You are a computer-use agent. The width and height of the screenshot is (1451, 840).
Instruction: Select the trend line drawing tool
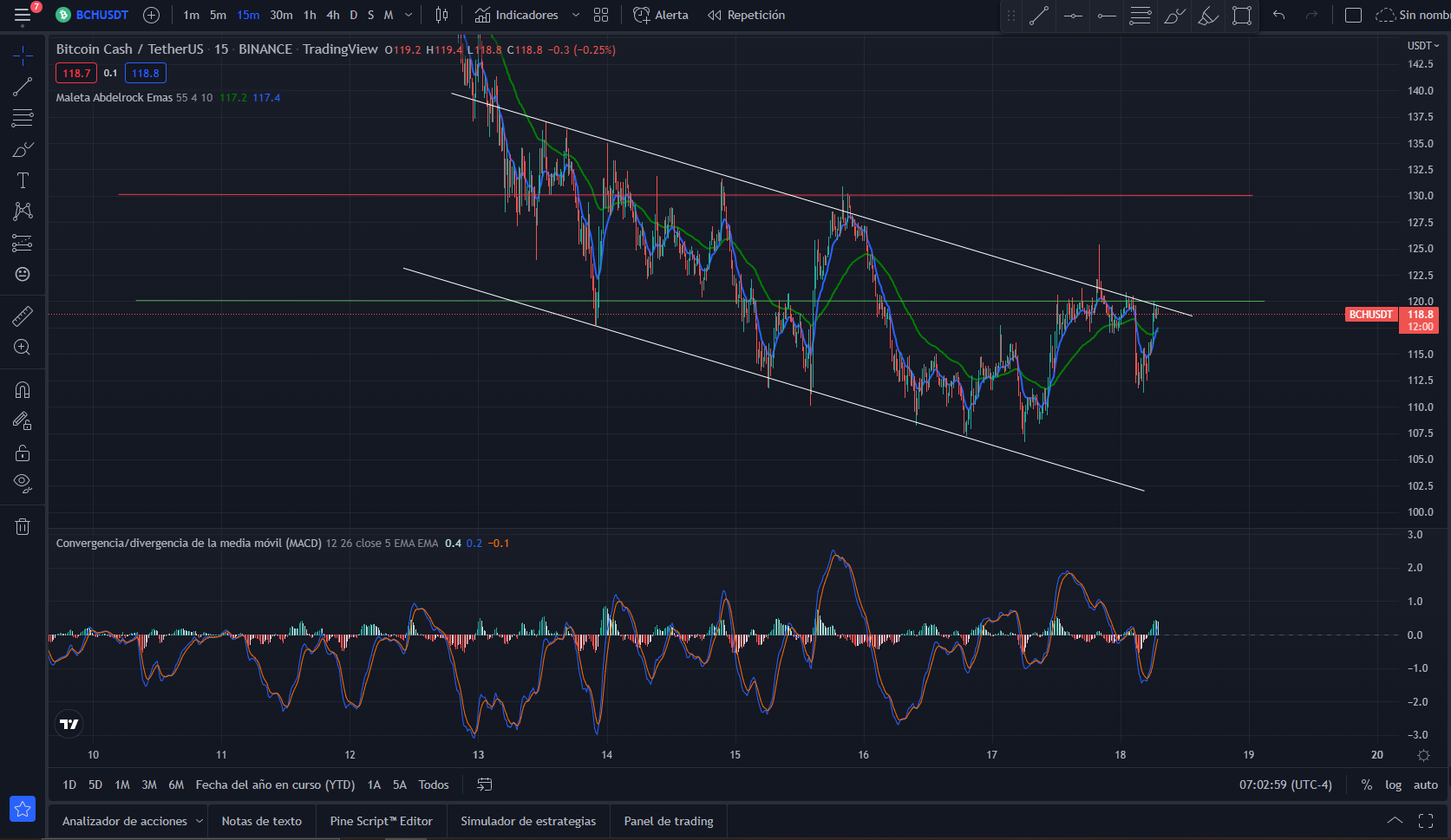[23, 87]
